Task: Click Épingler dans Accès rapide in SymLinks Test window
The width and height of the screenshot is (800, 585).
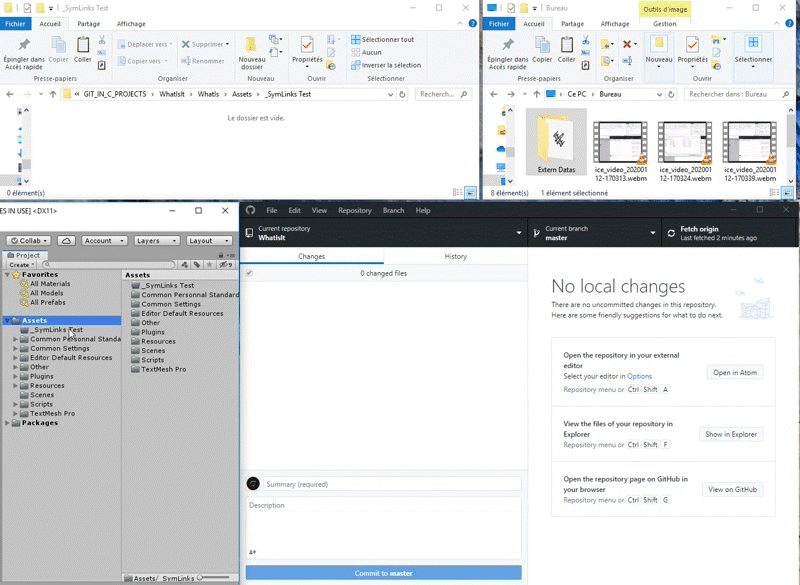Action: tap(23, 53)
